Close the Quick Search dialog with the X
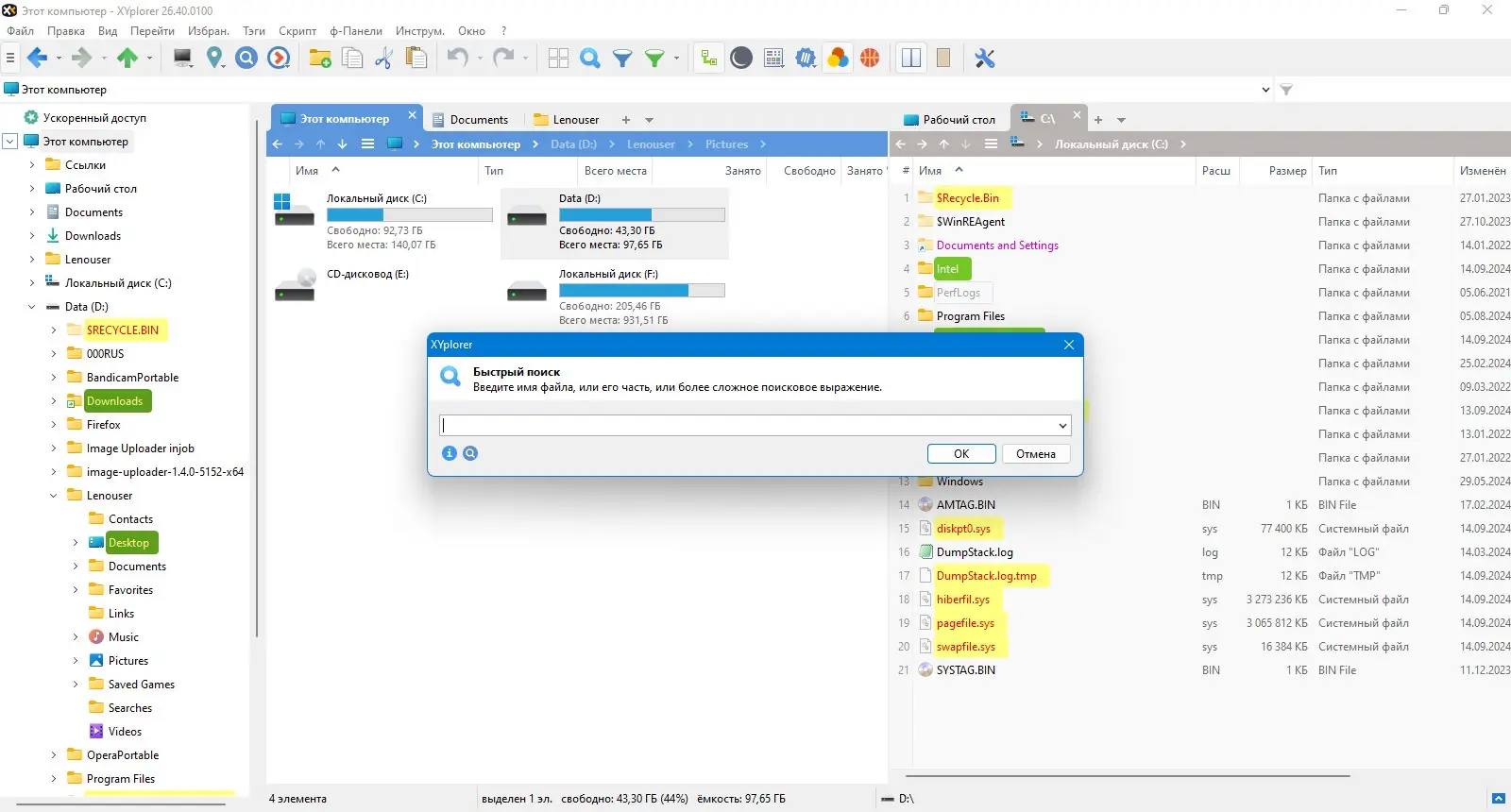This screenshot has height=812, width=1511. pyautogui.click(x=1069, y=345)
